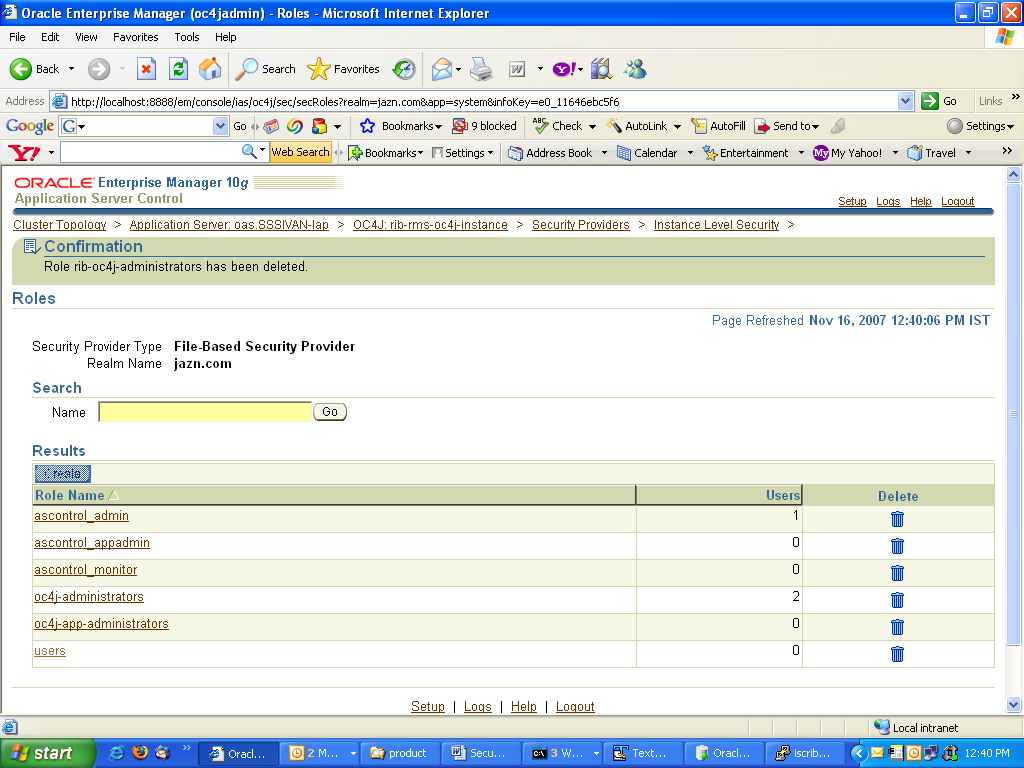Open the History clock icon
Screen dimensions: 1024x768
pos(404,69)
